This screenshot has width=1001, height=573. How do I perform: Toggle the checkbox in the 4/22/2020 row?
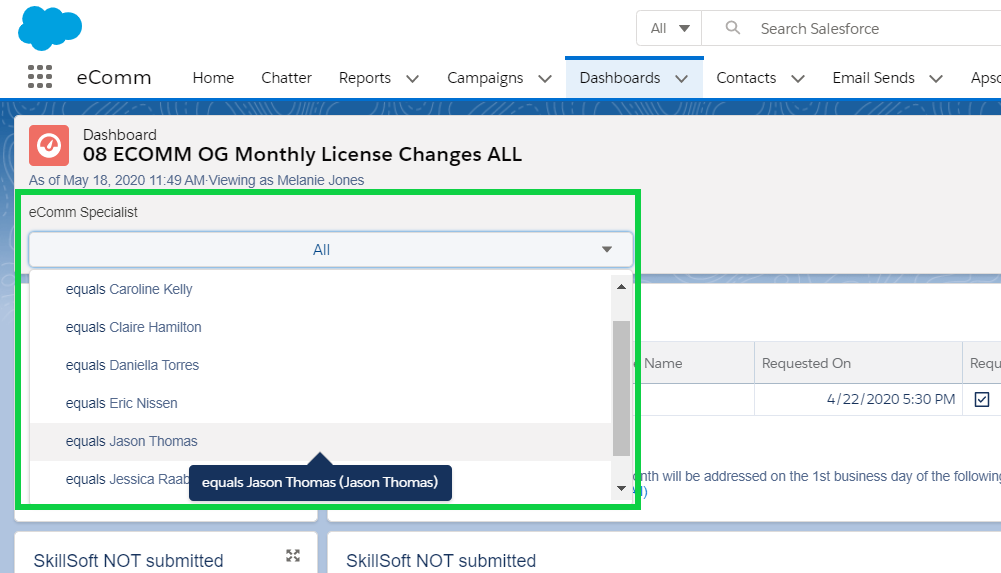point(982,399)
